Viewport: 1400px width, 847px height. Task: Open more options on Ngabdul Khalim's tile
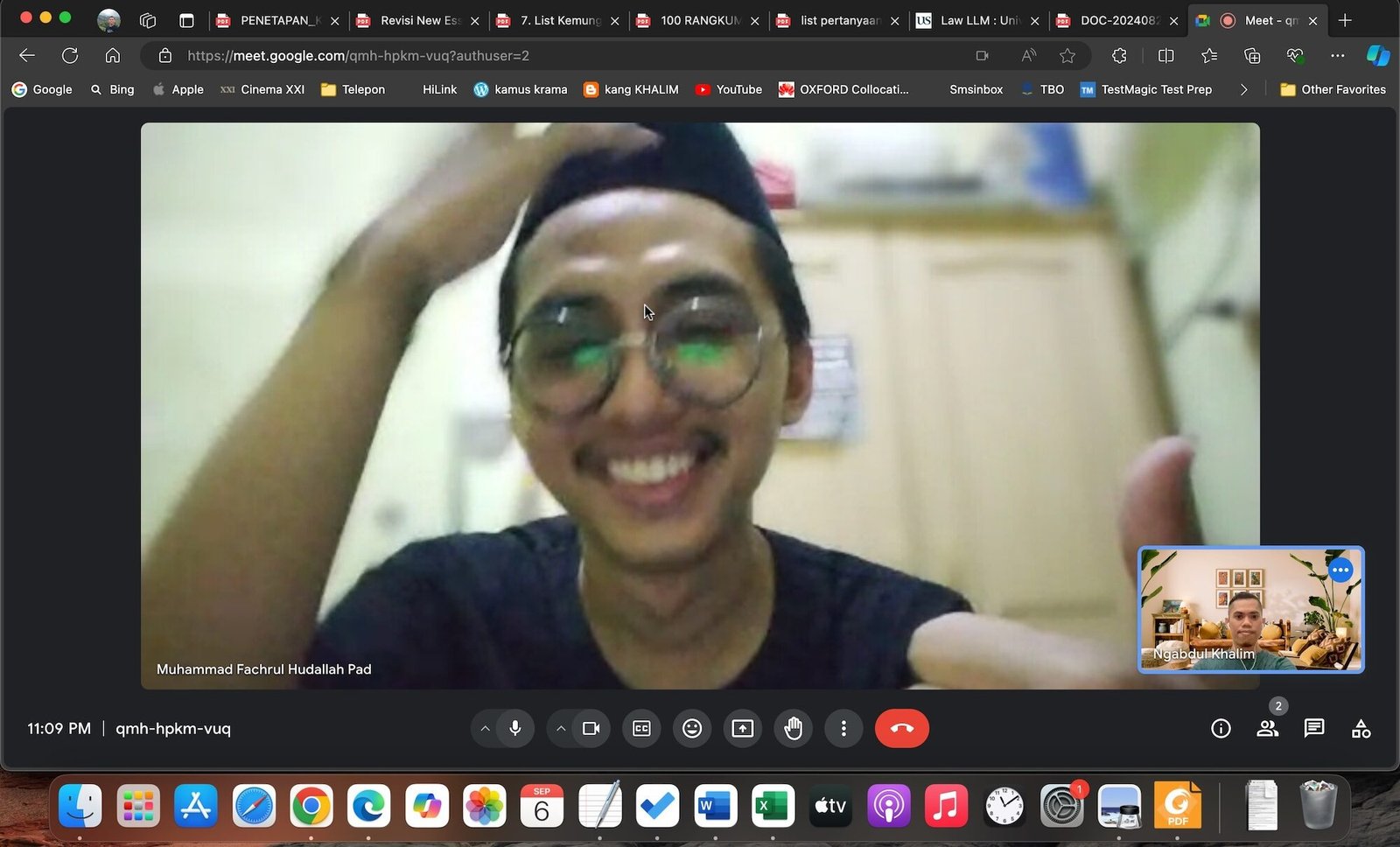pyautogui.click(x=1340, y=569)
